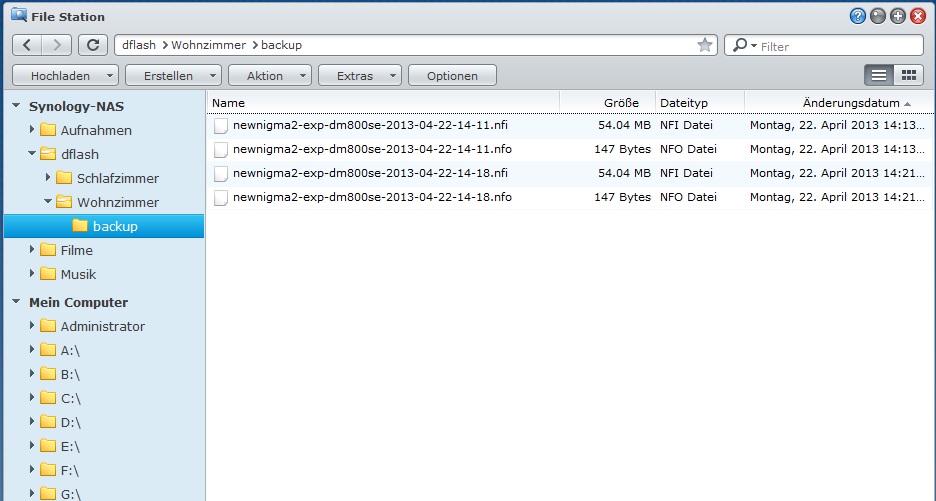
Task: Click the back navigation arrow
Action: point(27,45)
